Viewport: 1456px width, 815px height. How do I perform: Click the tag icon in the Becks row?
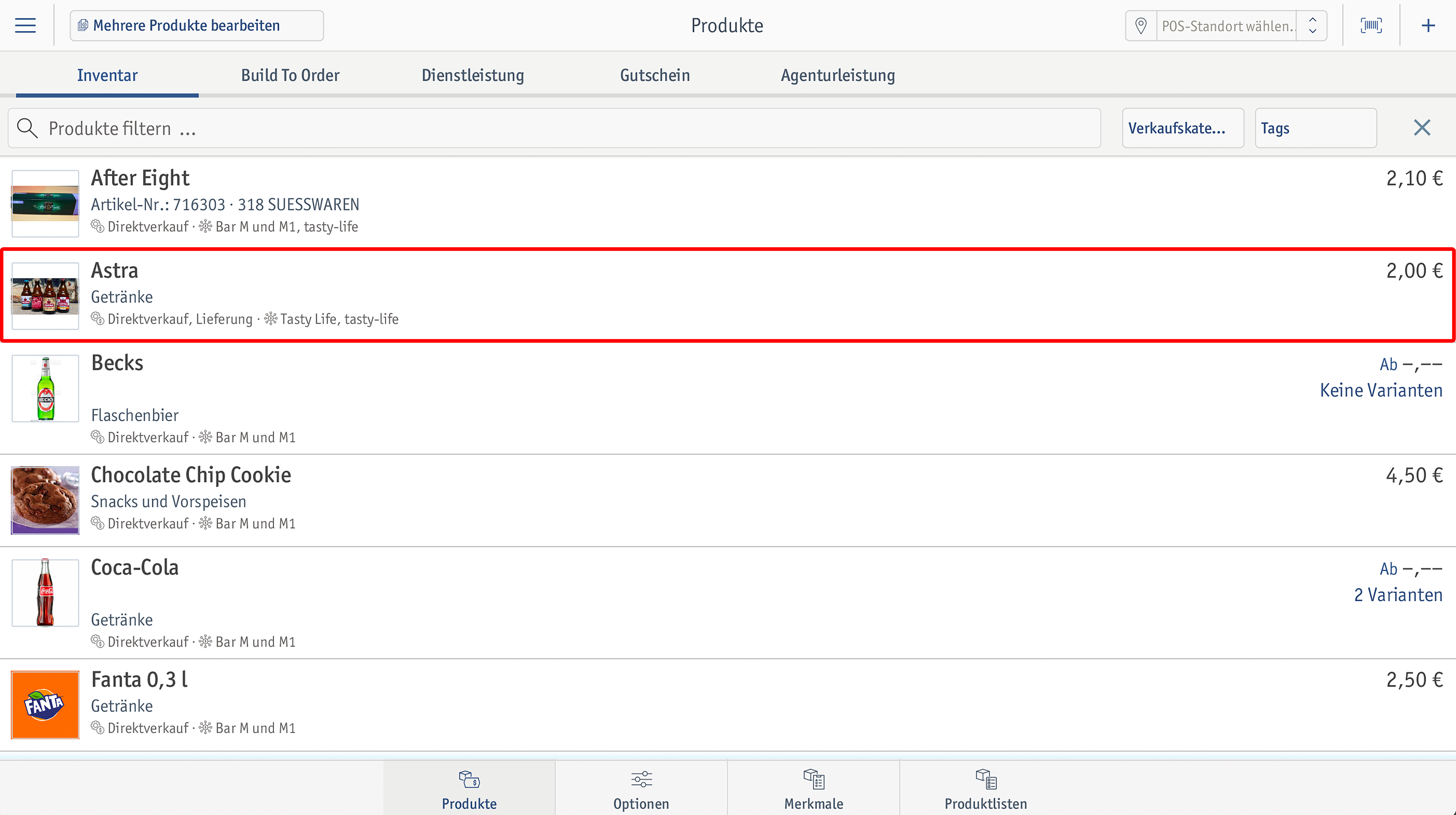click(206, 437)
